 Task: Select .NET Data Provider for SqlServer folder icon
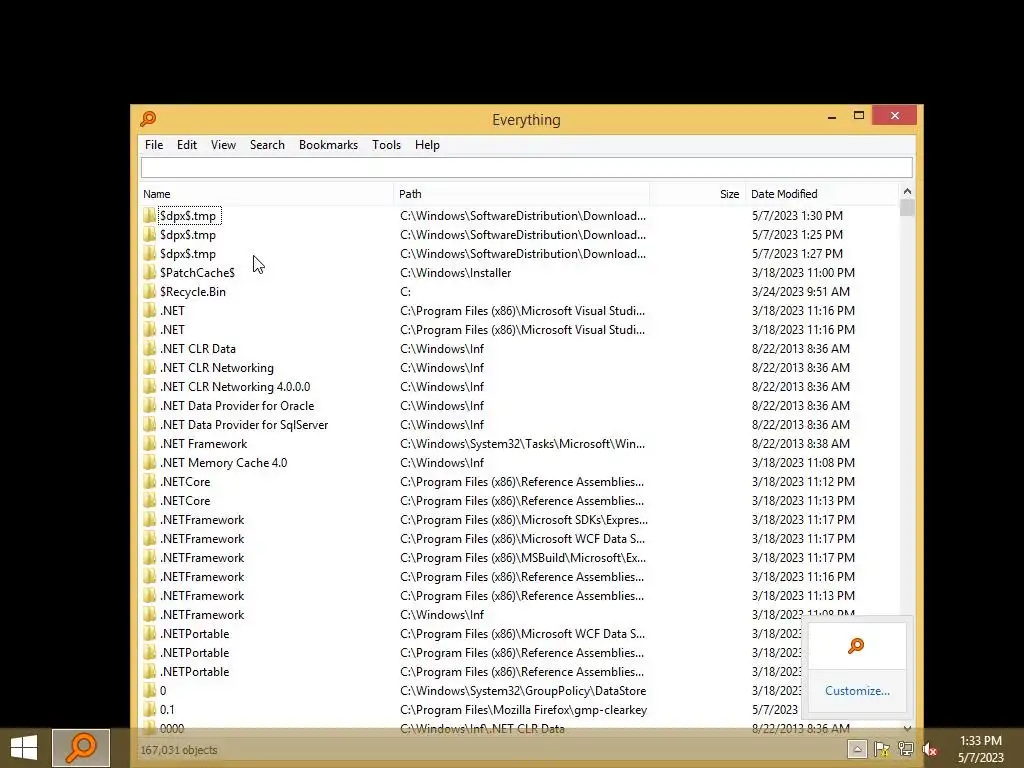[150, 424]
